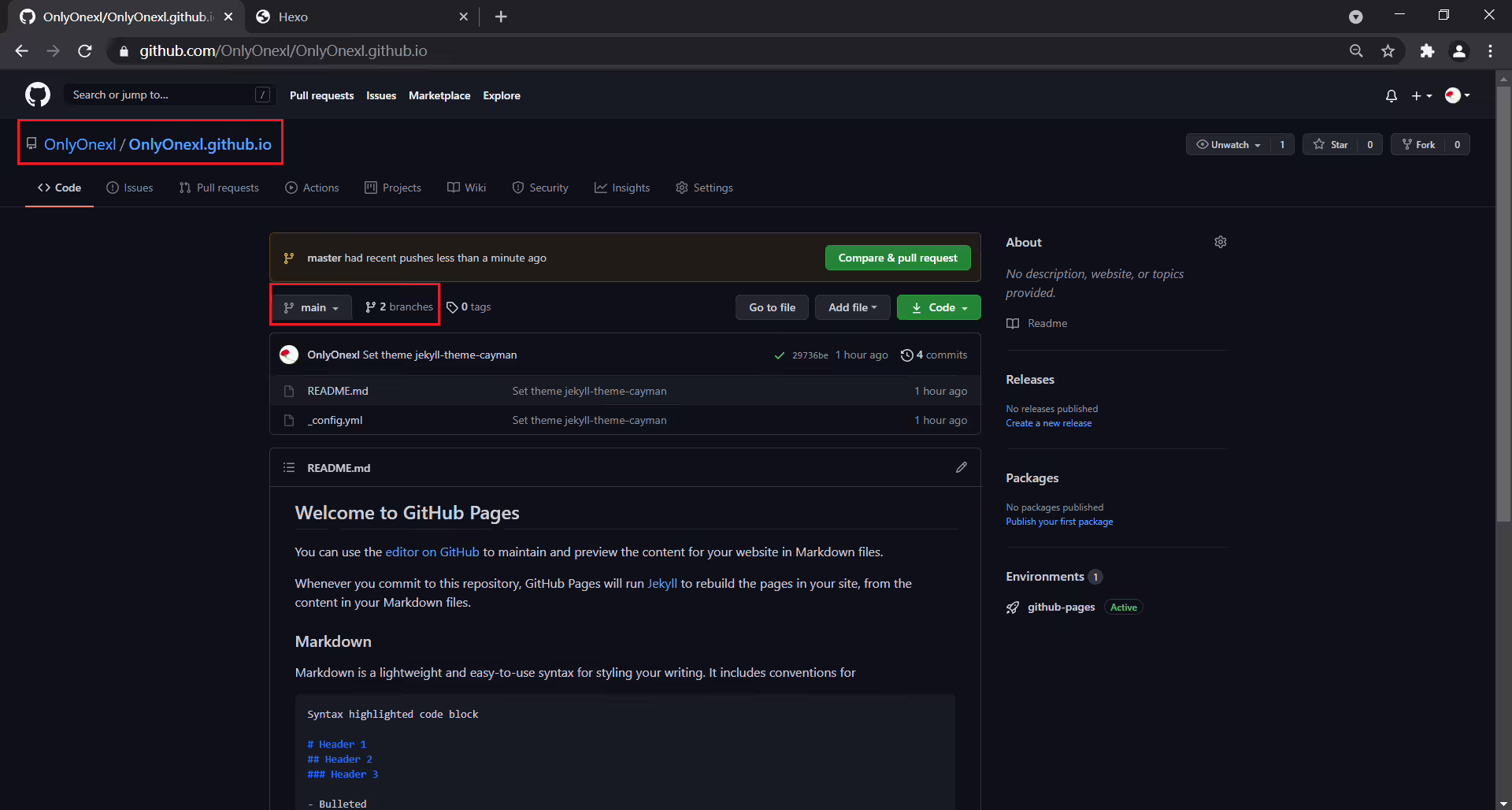The height and width of the screenshot is (810, 1512).
Task: Open the About settings gear
Action: click(x=1221, y=242)
